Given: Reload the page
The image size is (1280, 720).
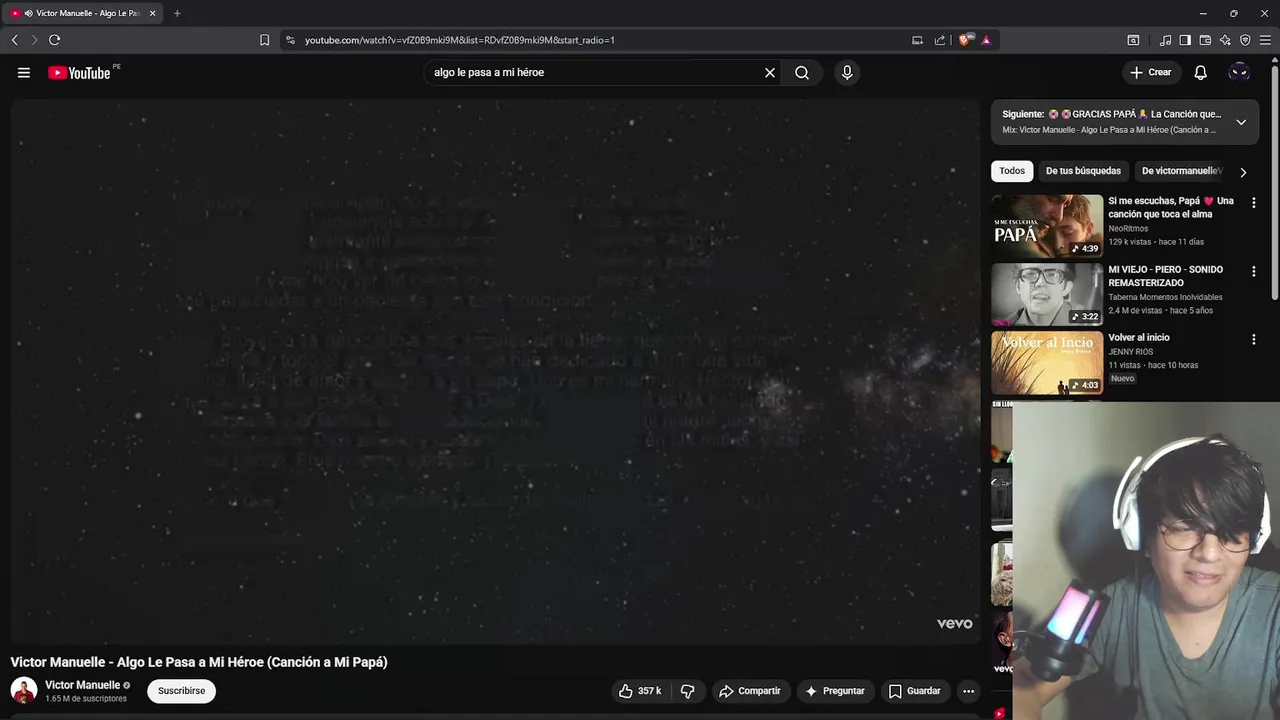Looking at the screenshot, I should 55,40.
